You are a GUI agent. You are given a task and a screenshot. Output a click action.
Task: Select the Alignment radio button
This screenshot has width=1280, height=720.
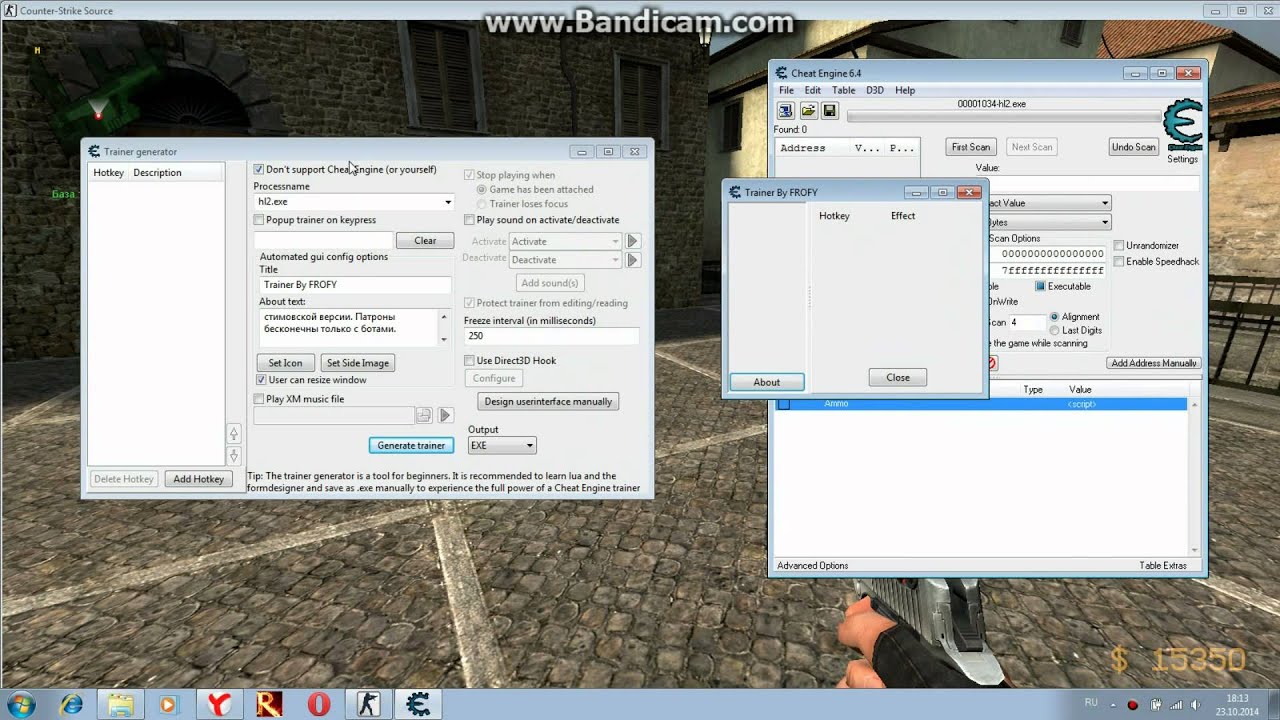(x=1054, y=317)
